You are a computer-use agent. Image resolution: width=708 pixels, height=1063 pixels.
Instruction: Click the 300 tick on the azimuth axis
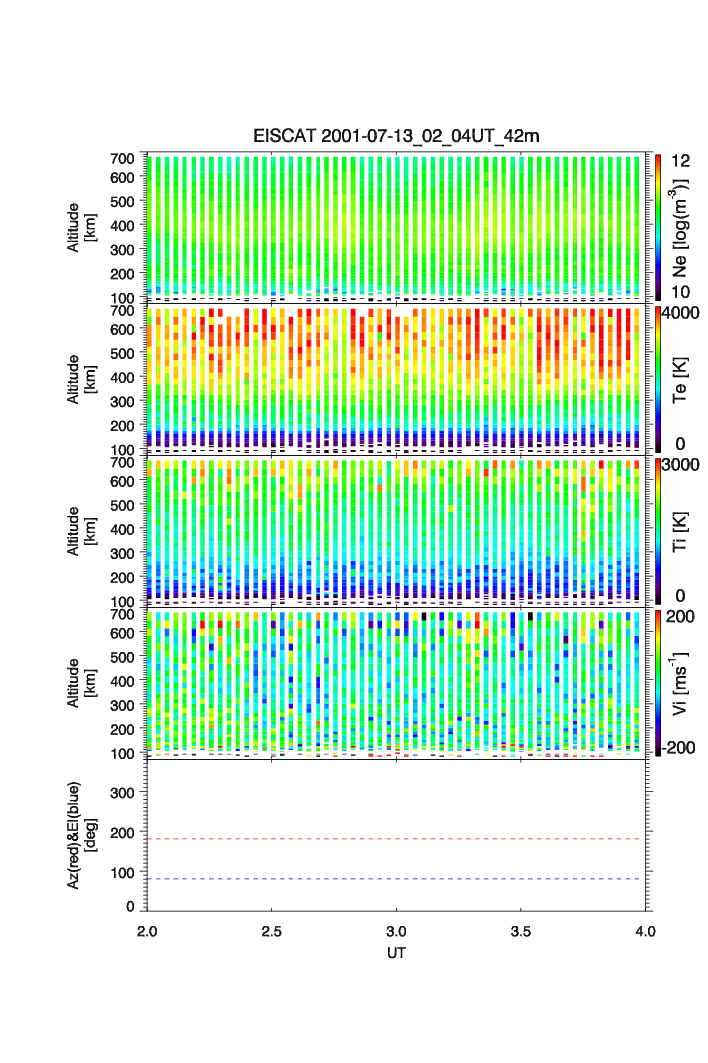point(121,793)
